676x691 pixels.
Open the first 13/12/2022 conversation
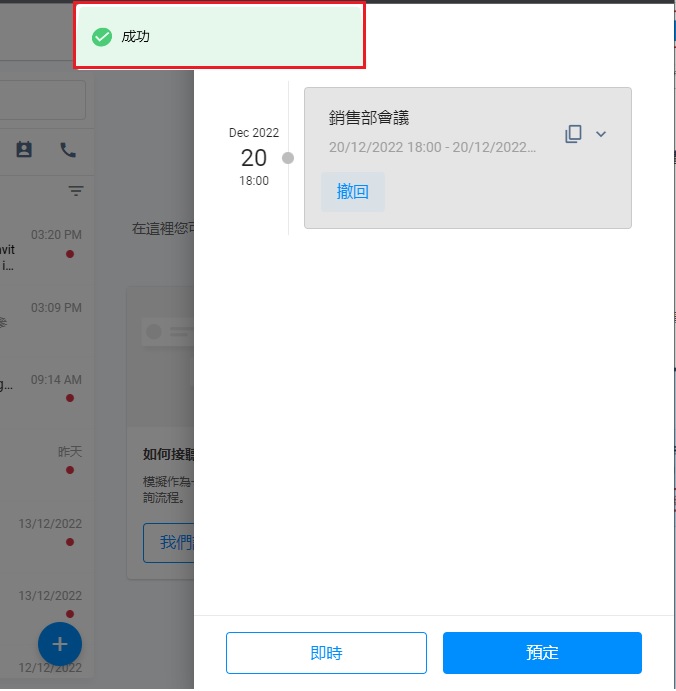(x=46, y=537)
